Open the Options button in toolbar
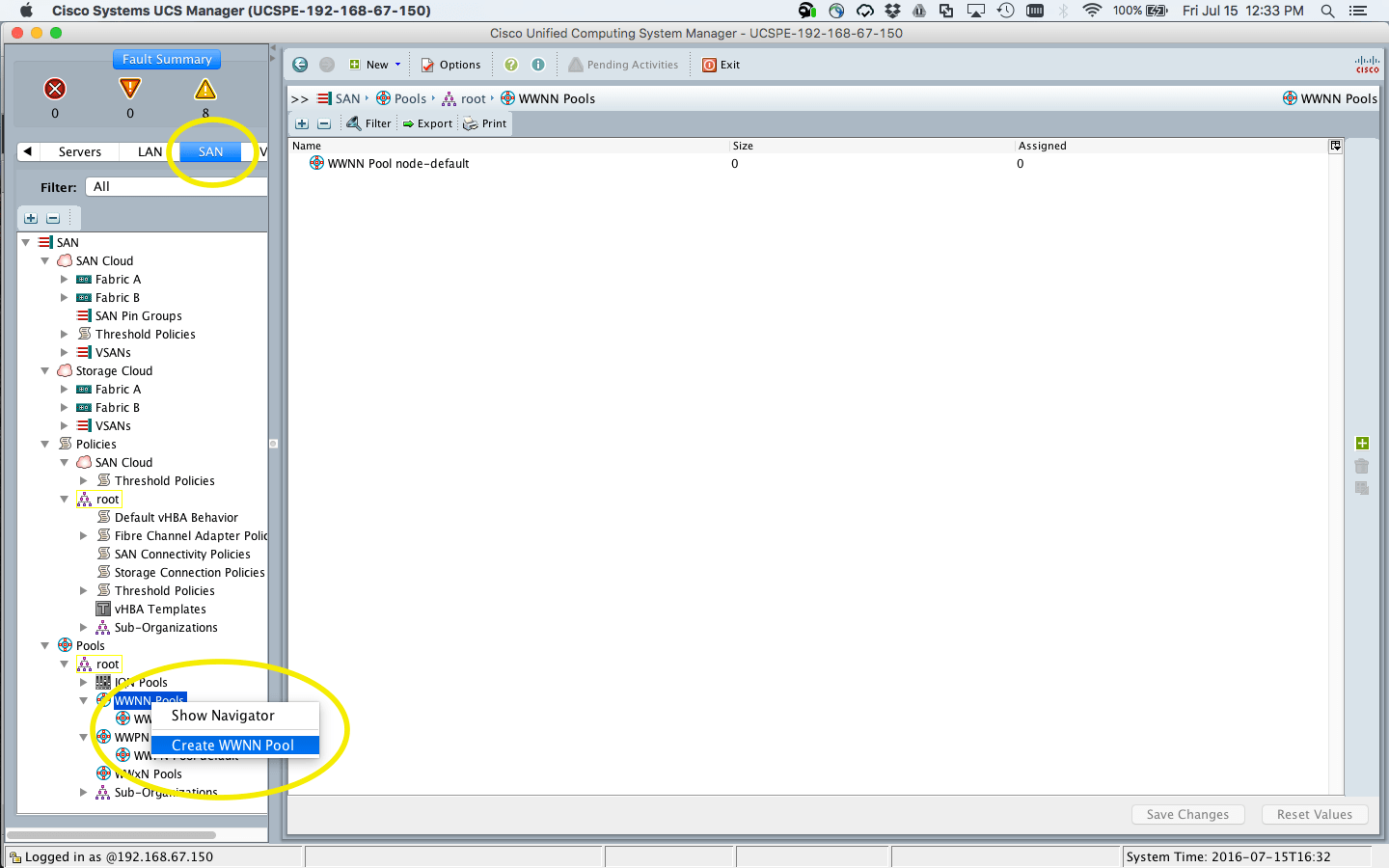 [x=450, y=65]
